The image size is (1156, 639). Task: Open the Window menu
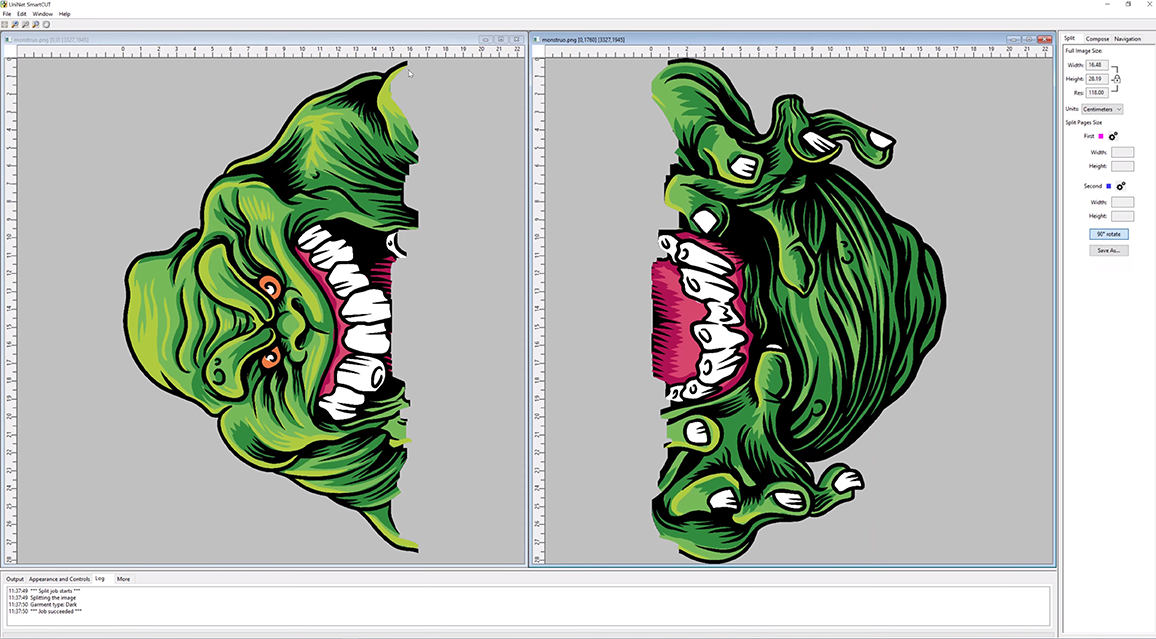click(x=42, y=14)
